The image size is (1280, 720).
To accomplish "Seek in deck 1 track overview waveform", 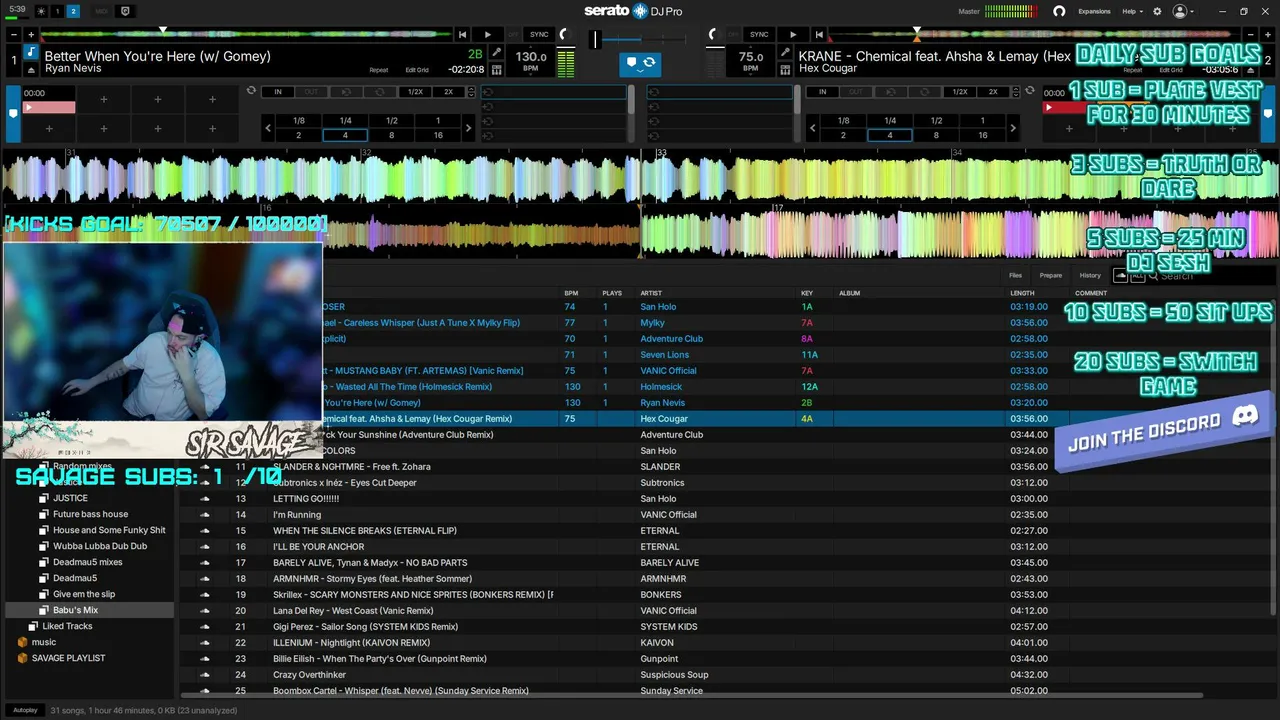I will [x=248, y=35].
